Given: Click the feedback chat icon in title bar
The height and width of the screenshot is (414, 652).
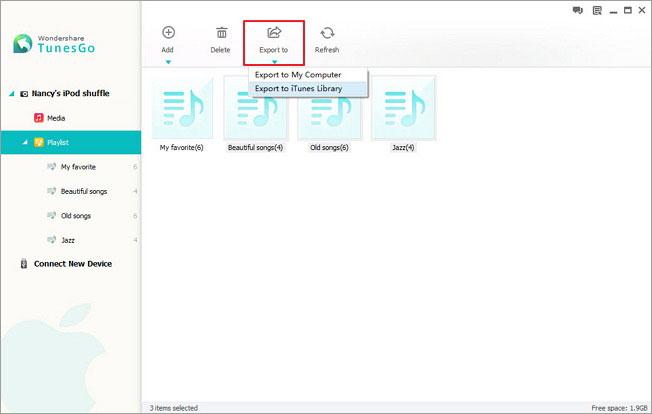Looking at the screenshot, I should (x=577, y=10).
